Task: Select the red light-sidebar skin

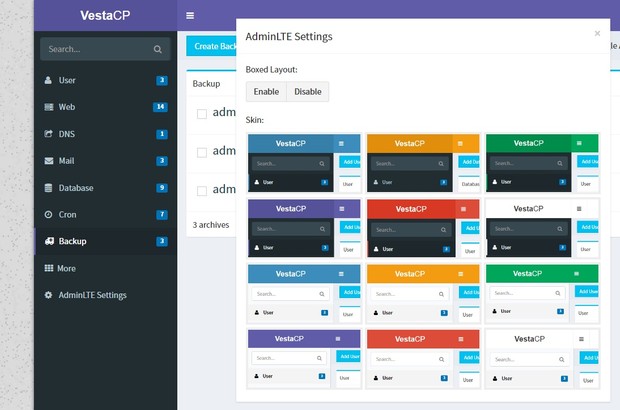Action: pyautogui.click(x=423, y=359)
